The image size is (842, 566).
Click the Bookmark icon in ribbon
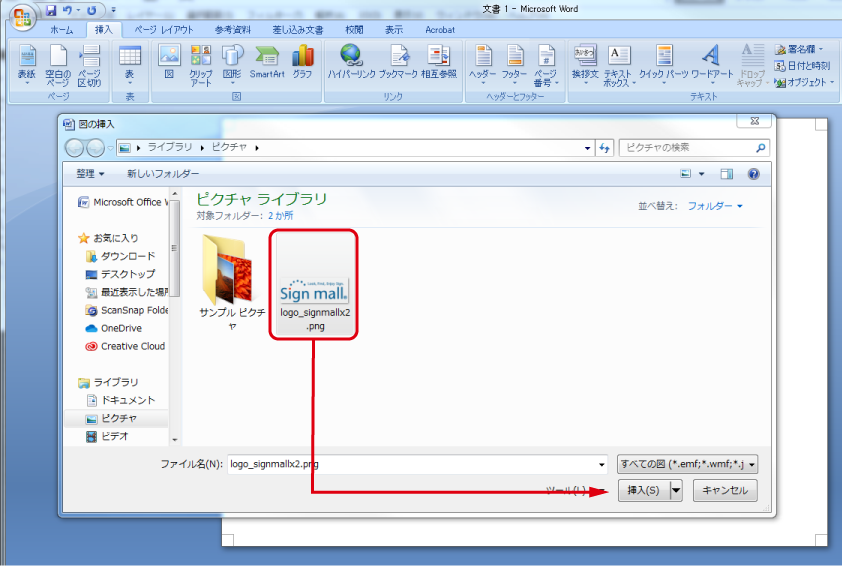coord(398,60)
